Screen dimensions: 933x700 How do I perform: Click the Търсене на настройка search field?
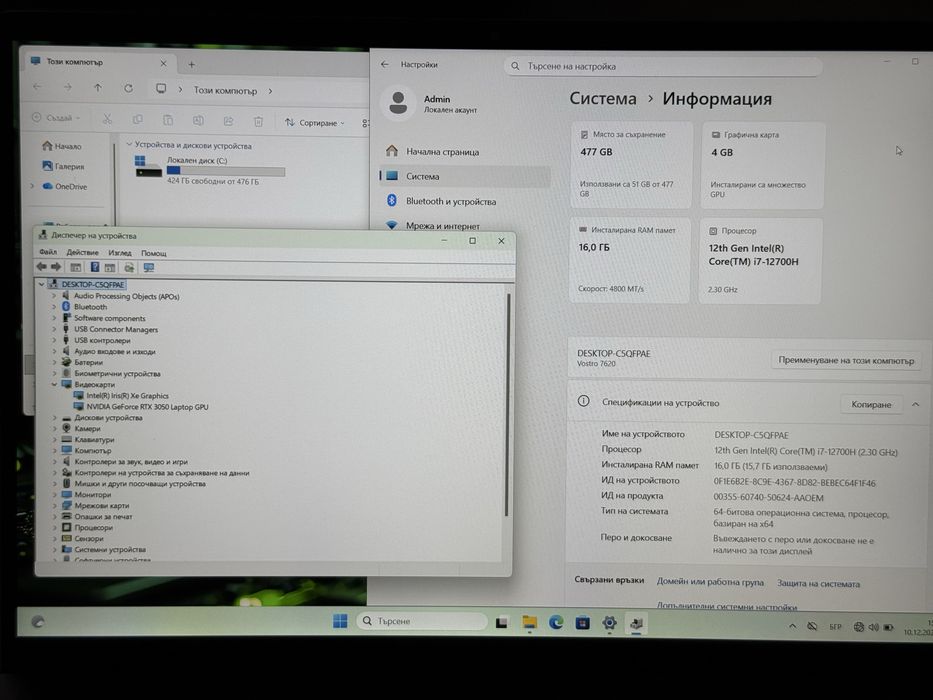pyautogui.click(x=663, y=66)
